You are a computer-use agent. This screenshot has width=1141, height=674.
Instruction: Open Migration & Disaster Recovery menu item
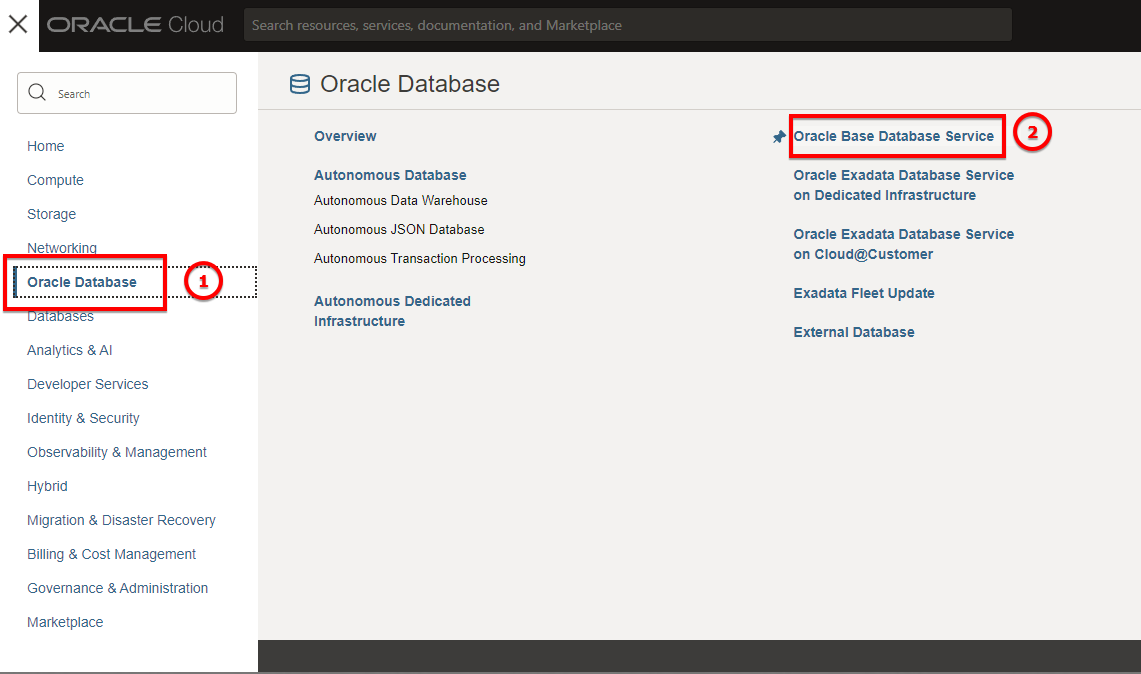pos(122,520)
